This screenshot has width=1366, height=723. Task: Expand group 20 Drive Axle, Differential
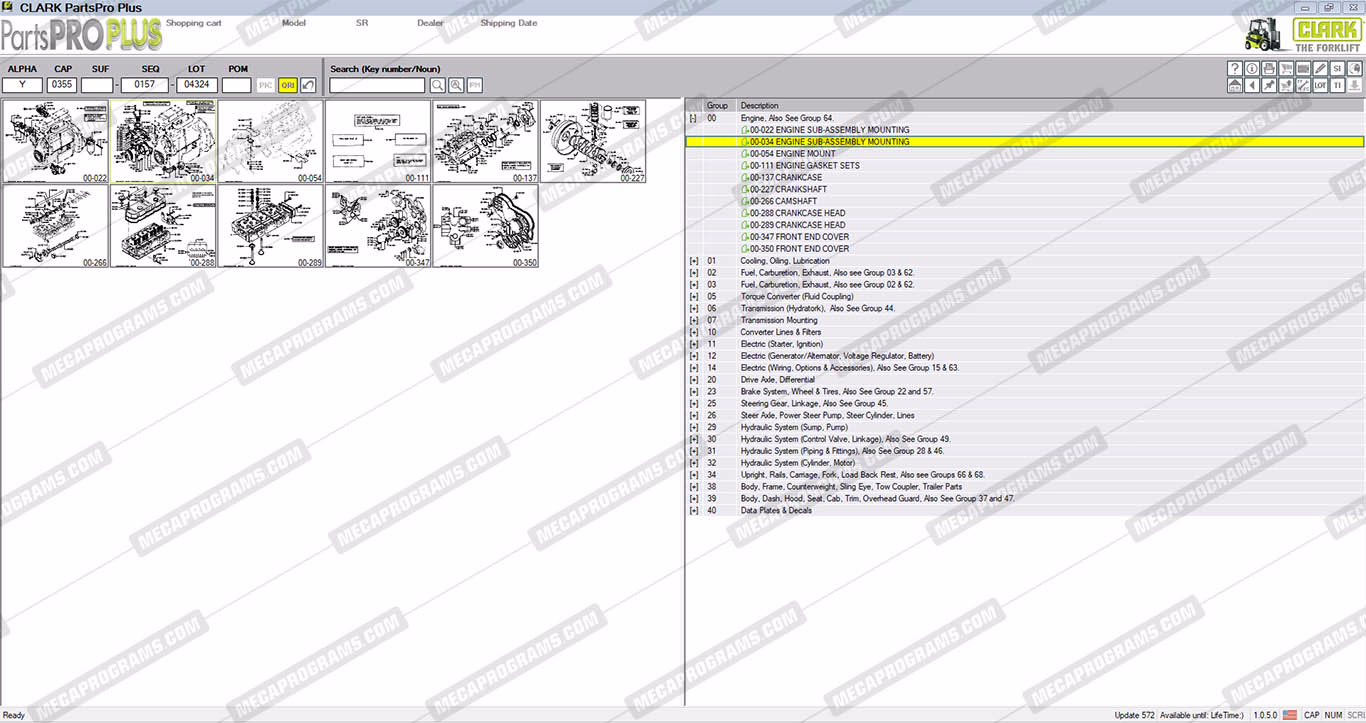tap(693, 380)
